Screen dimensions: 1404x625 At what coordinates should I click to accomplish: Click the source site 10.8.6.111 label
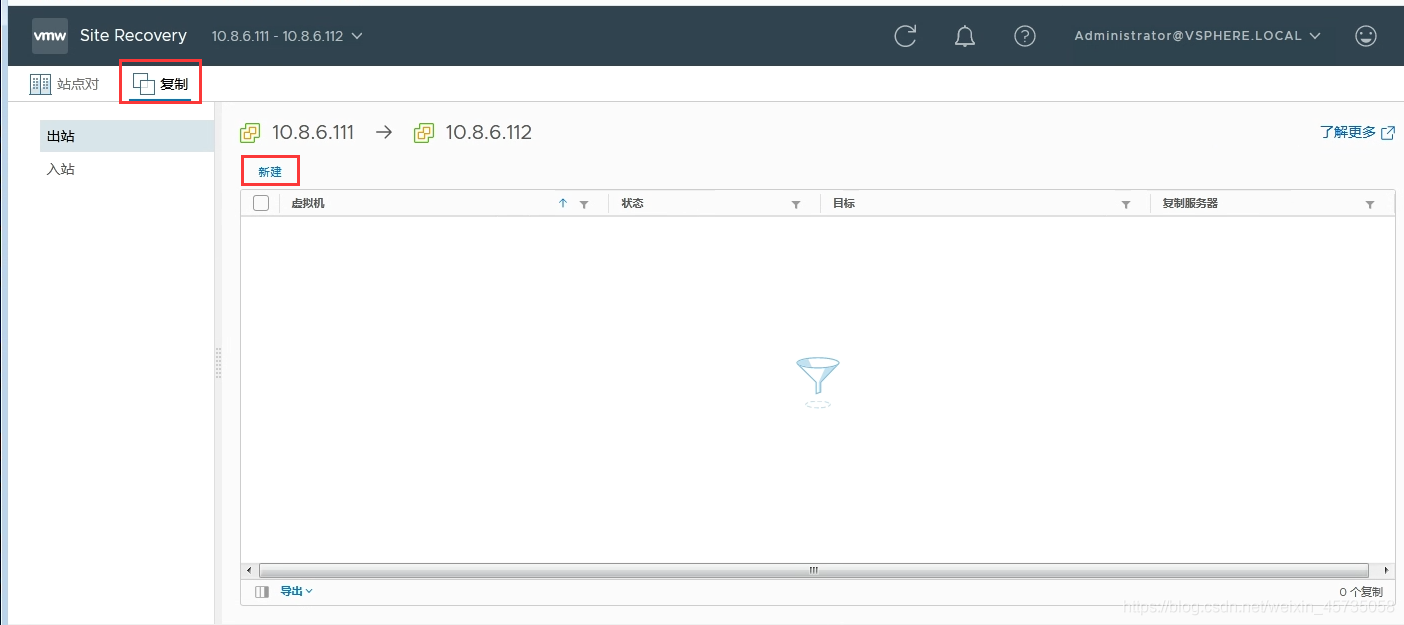313,133
